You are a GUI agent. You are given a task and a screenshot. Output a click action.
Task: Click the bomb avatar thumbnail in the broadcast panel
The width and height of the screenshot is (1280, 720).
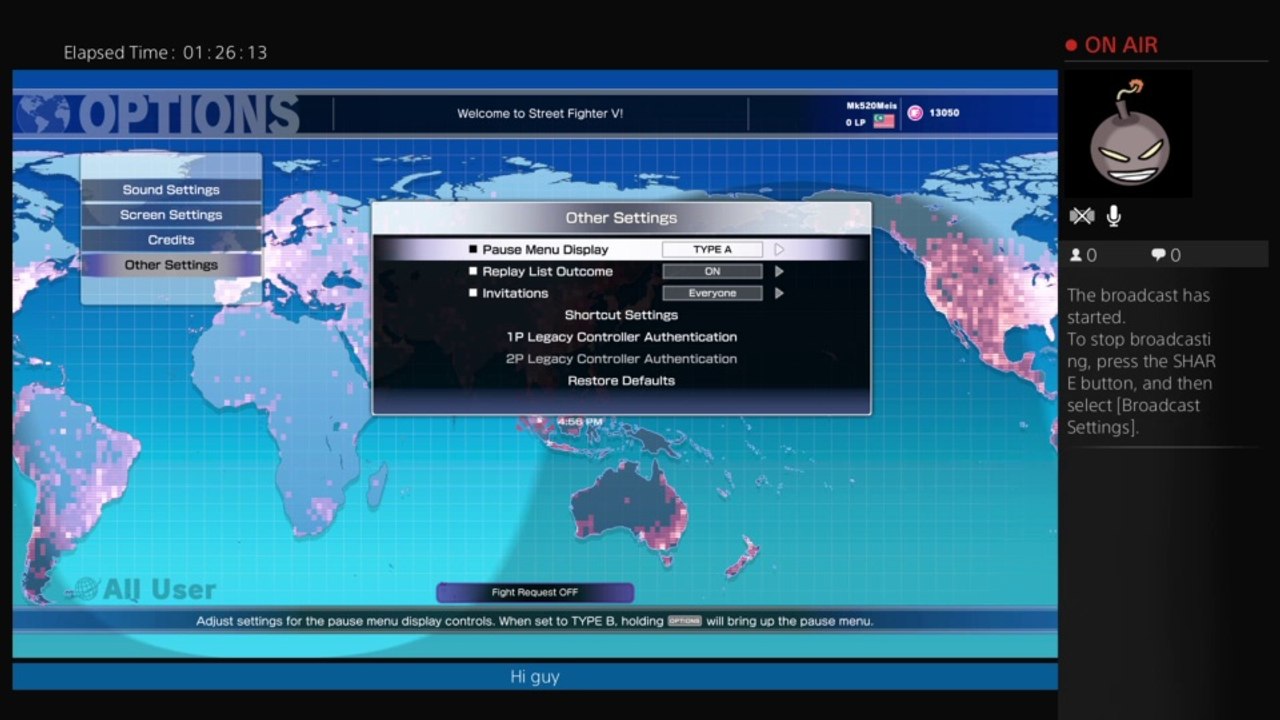pos(1129,133)
